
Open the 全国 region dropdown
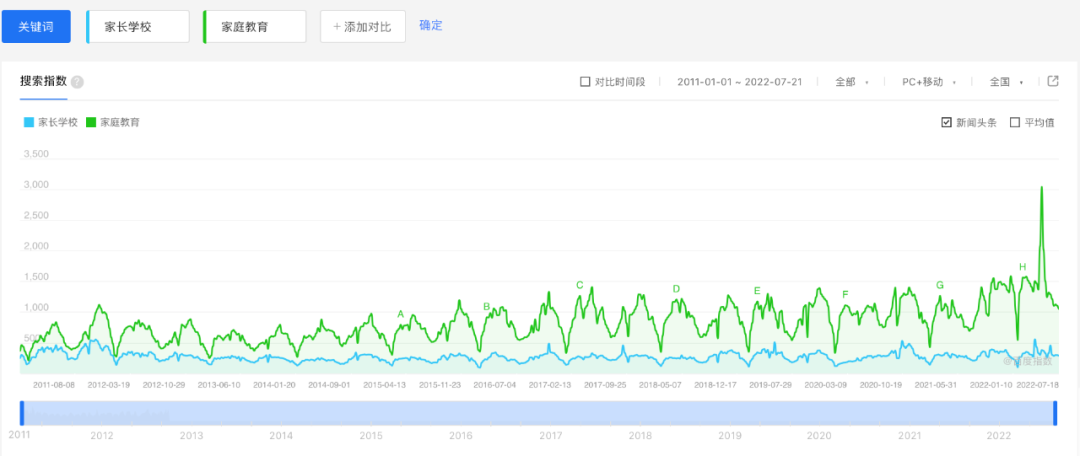pyautogui.click(x=1005, y=82)
